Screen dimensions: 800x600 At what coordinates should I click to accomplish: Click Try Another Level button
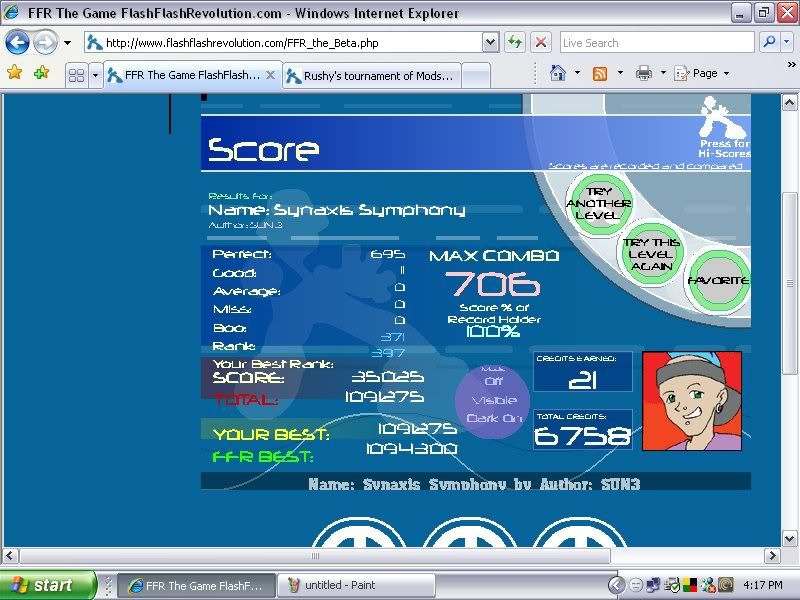click(599, 203)
